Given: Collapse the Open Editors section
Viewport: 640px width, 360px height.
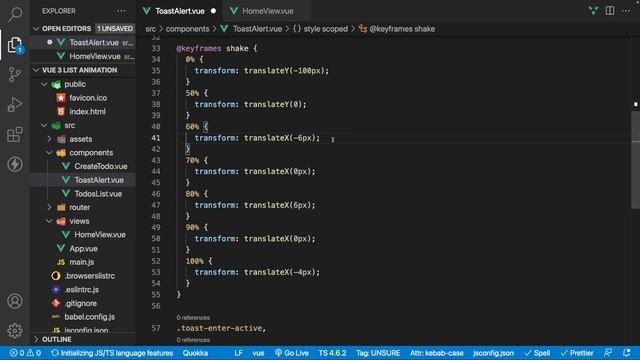Looking at the screenshot, I should pos(36,29).
